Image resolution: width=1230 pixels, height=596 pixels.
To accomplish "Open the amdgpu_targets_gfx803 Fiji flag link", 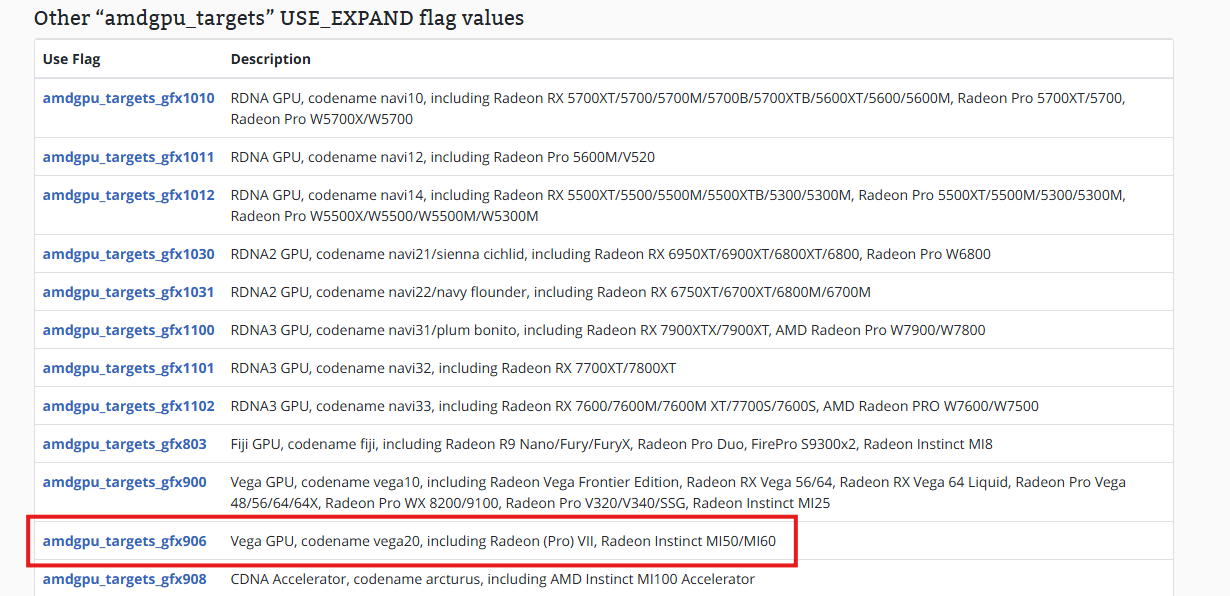I will (x=125, y=444).
